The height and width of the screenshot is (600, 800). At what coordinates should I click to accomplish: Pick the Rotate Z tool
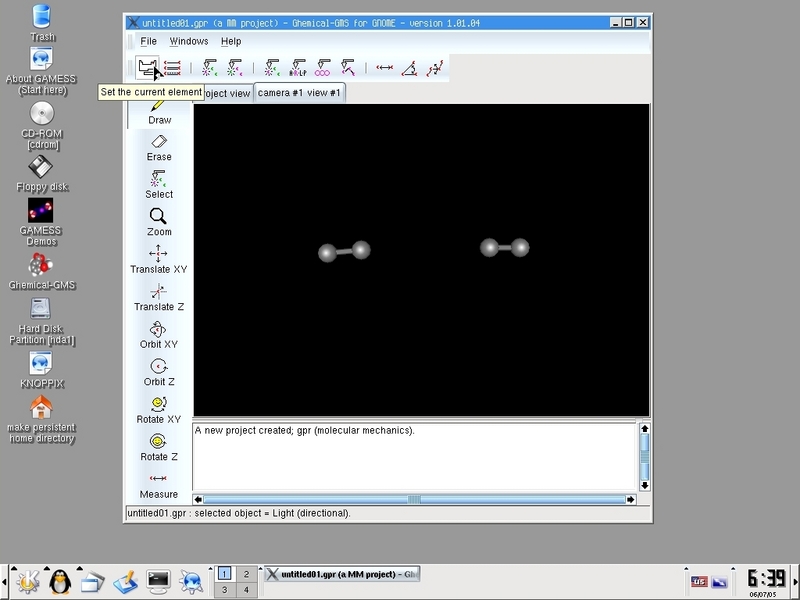pyautogui.click(x=159, y=446)
